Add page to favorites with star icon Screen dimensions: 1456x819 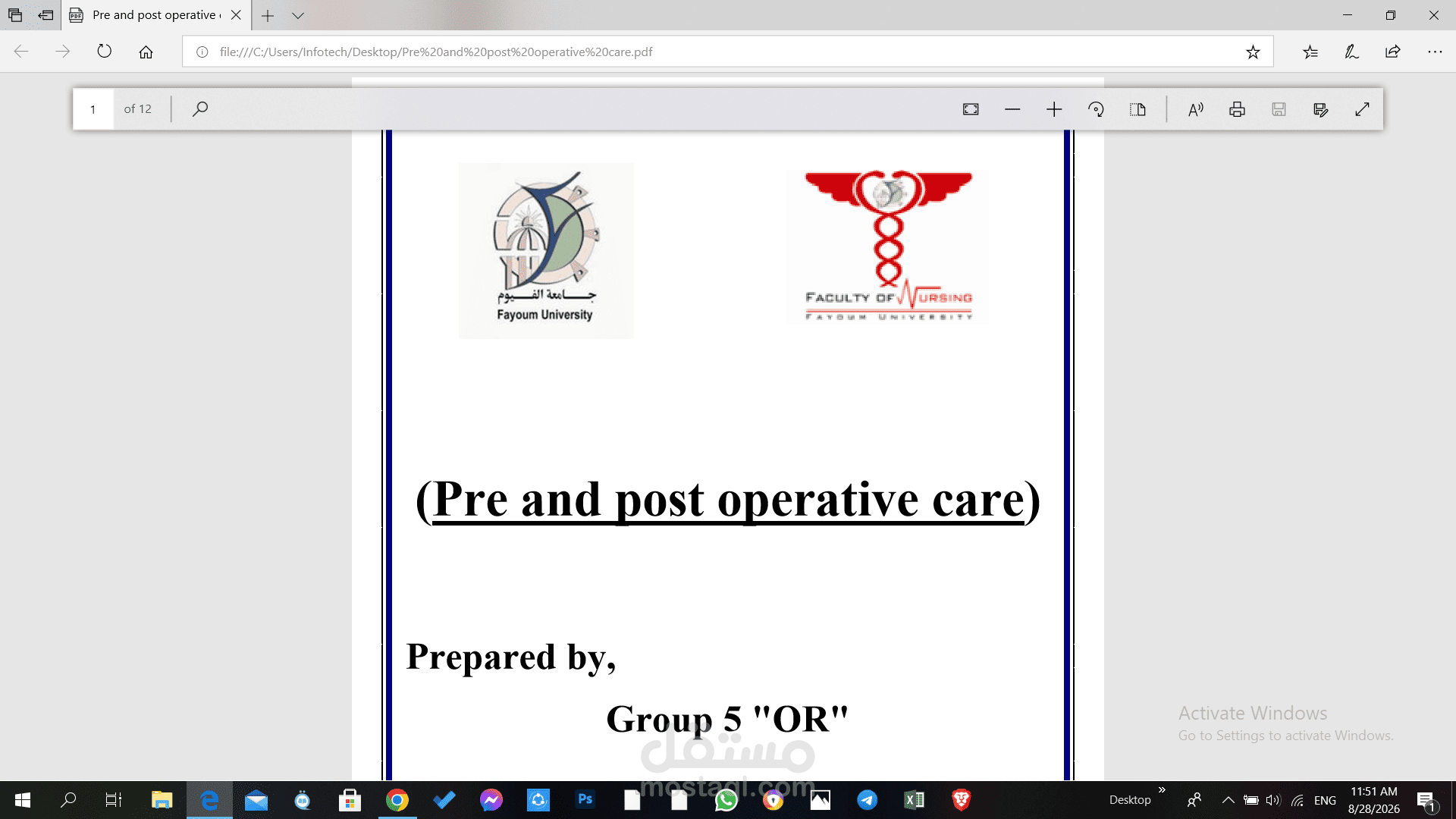click(1253, 52)
